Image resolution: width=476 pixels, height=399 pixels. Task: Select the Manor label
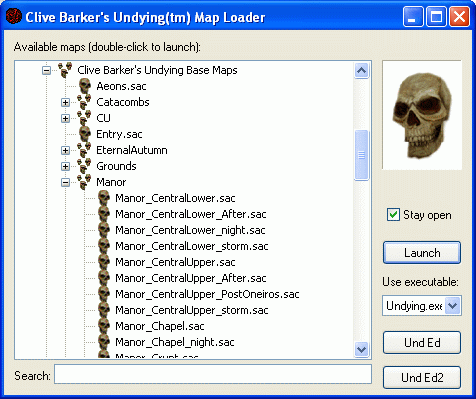click(111, 182)
